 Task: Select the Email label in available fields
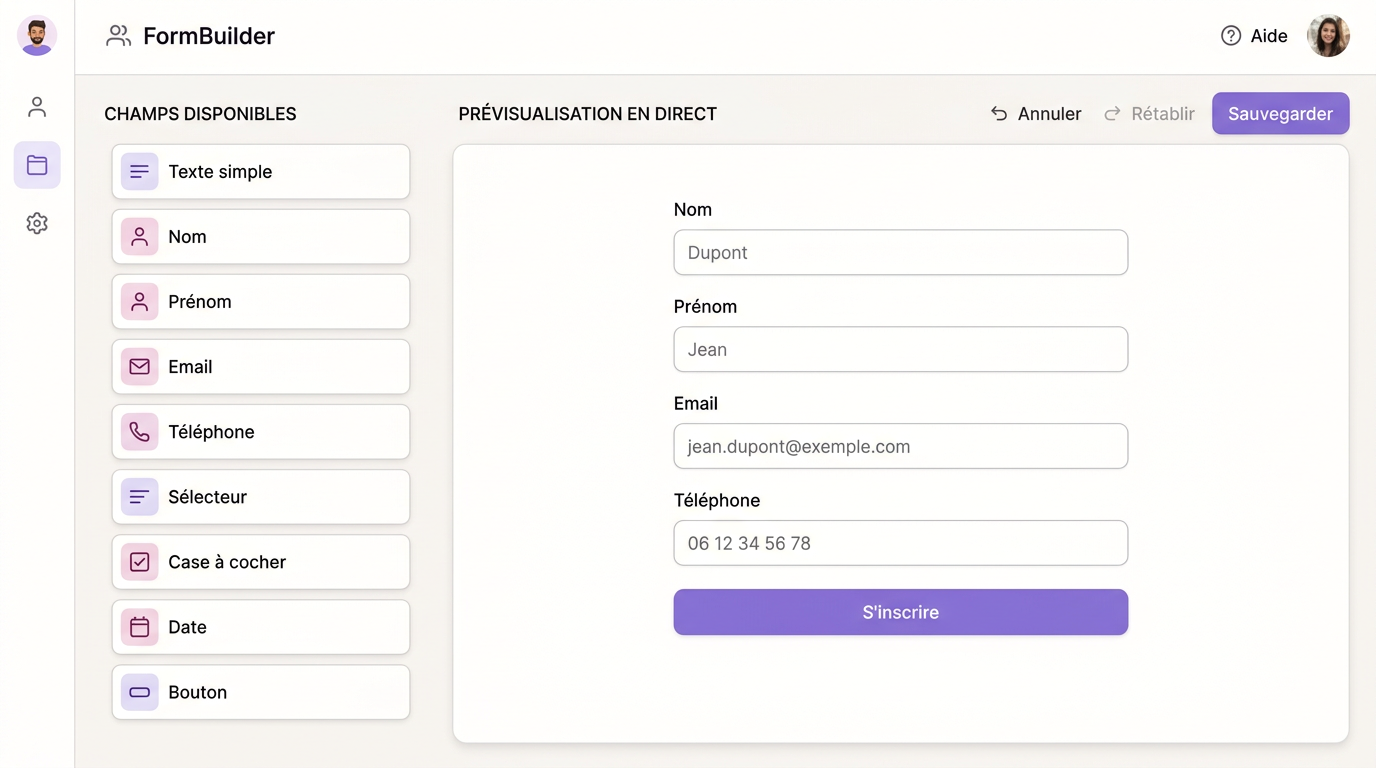[x=190, y=367]
